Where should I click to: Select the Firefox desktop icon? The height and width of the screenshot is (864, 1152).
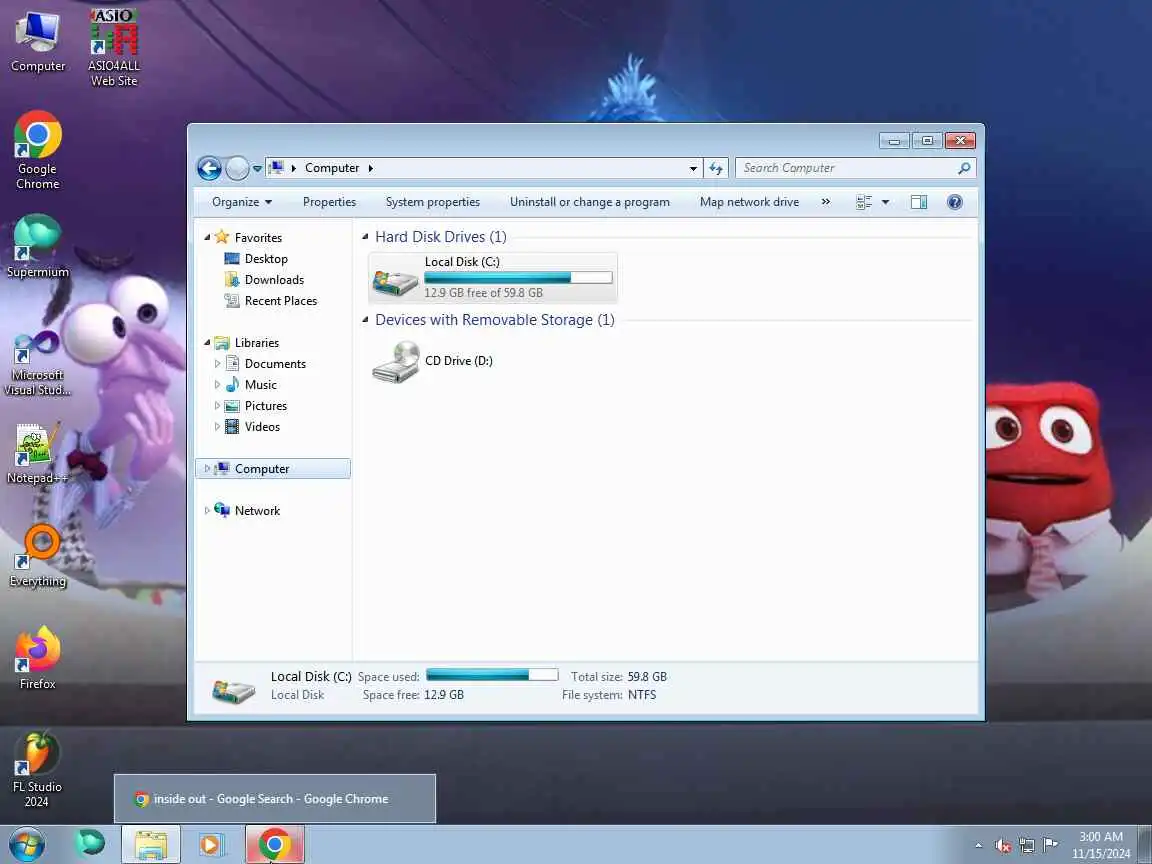point(37,658)
